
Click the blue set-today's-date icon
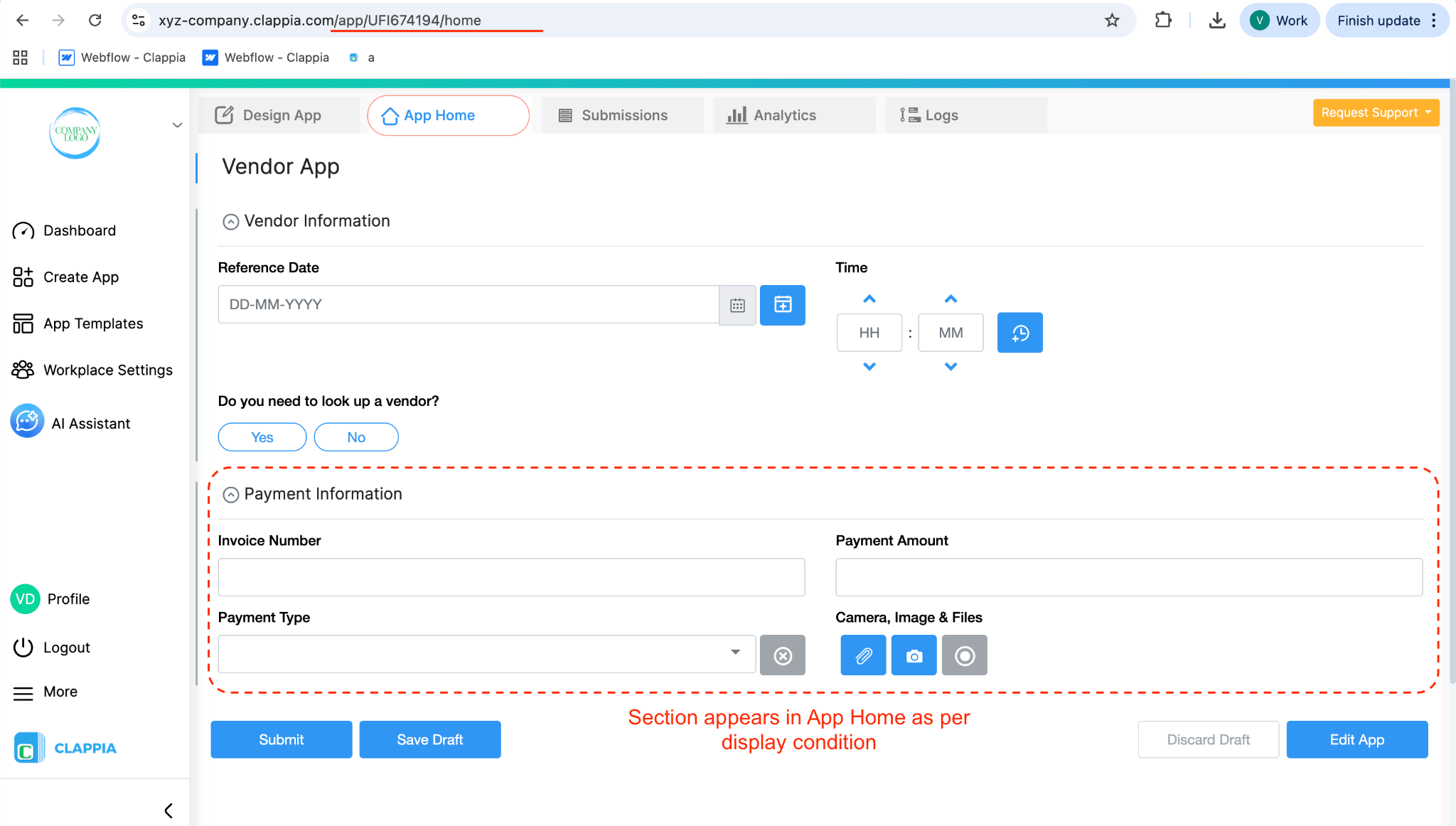[x=782, y=305]
